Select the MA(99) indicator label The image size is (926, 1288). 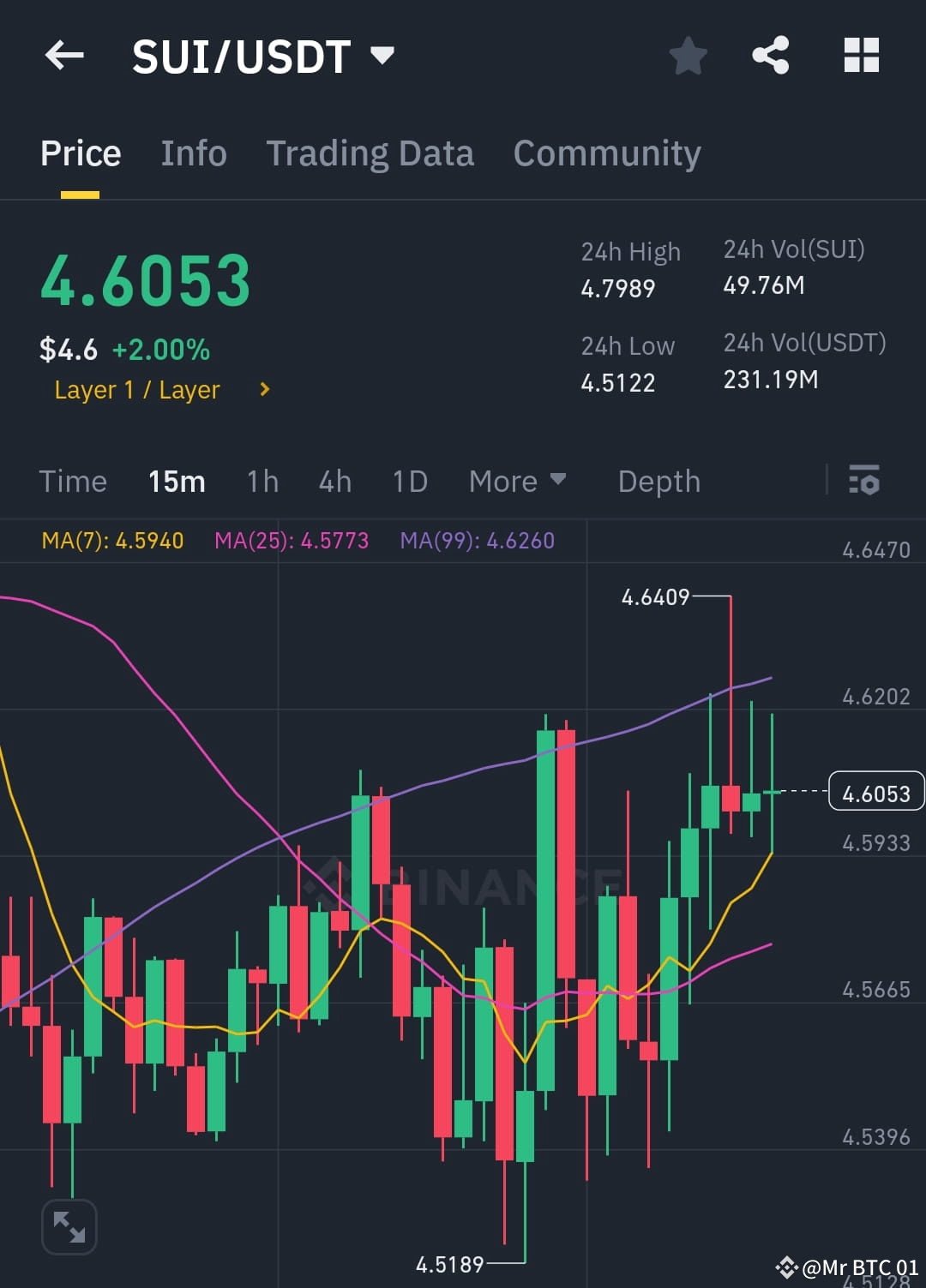pyautogui.click(x=478, y=541)
